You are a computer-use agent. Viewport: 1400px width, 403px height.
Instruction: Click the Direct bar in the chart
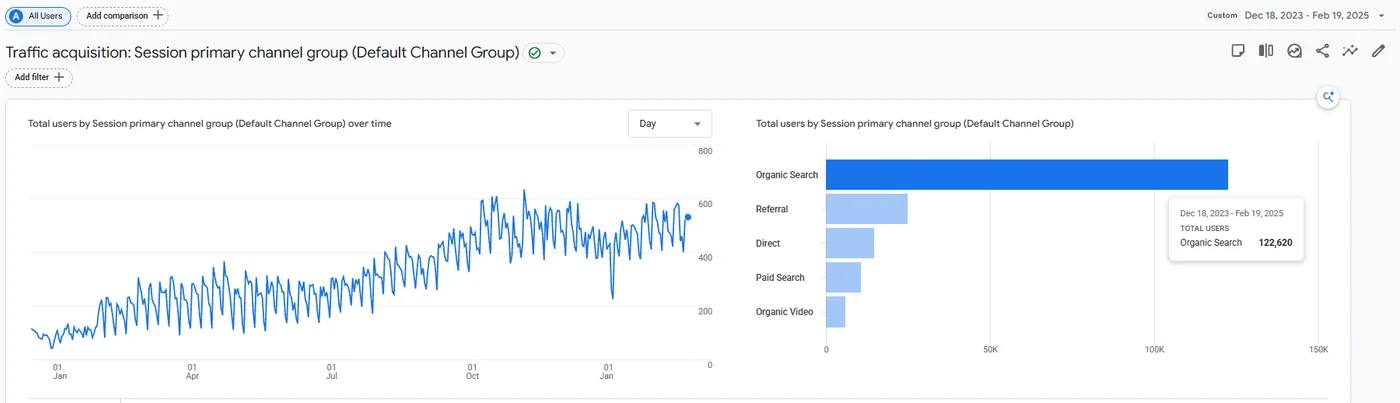pyautogui.click(x=850, y=243)
